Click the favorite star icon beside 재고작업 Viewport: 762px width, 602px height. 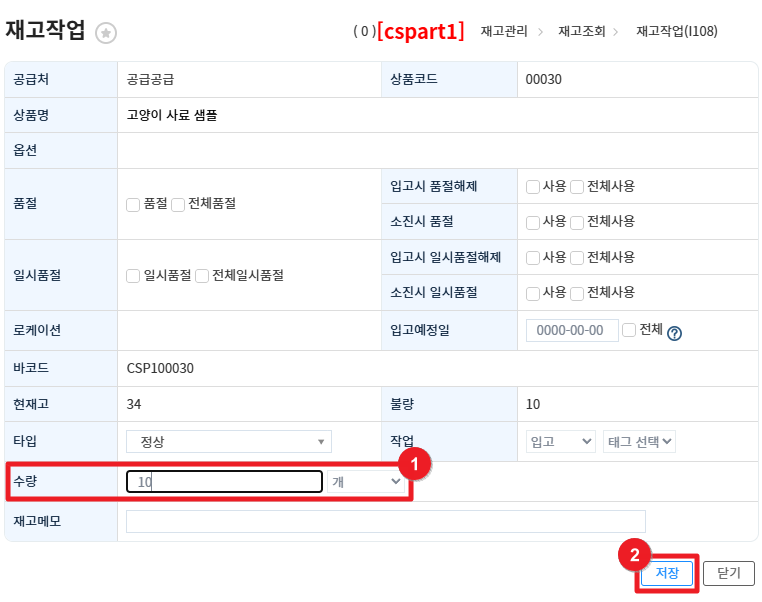(106, 33)
